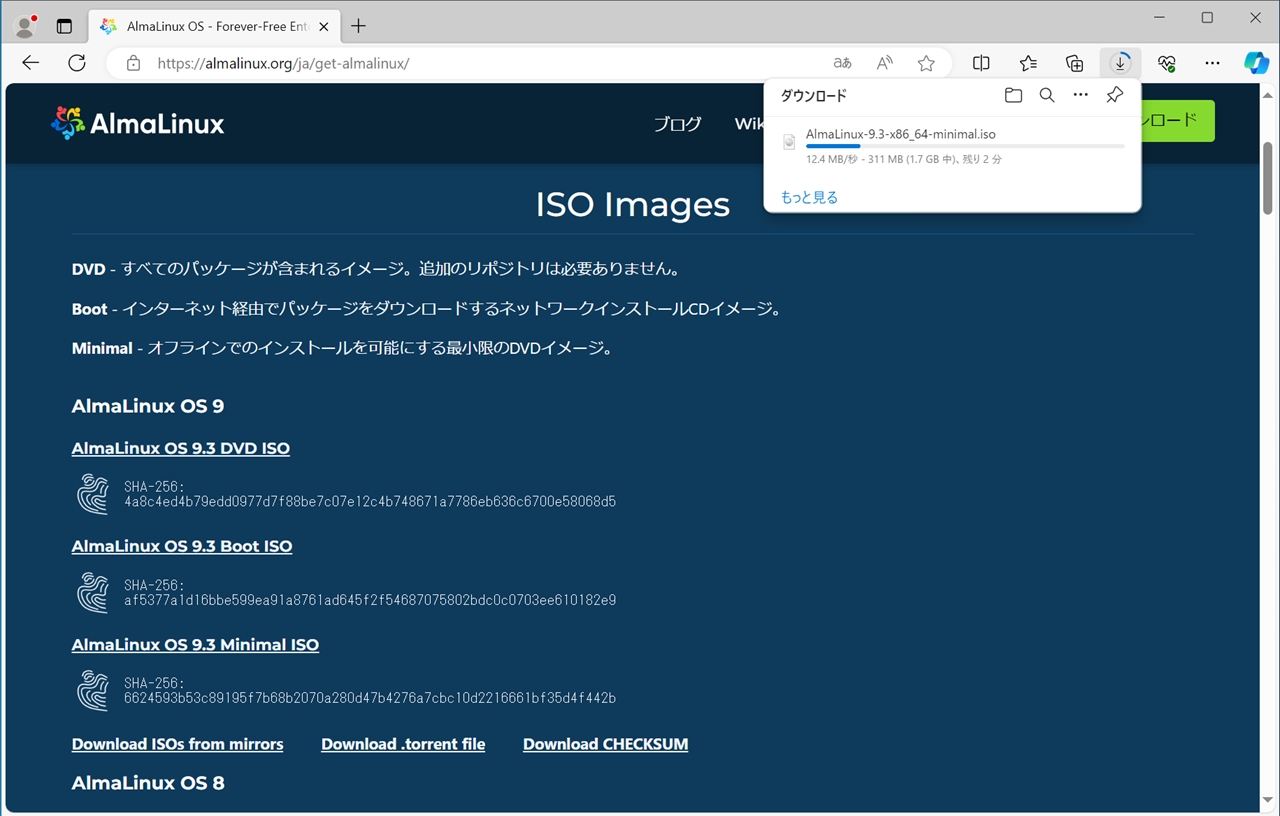
Task: Reload the page with the Refresh icon
Action: pos(77,63)
